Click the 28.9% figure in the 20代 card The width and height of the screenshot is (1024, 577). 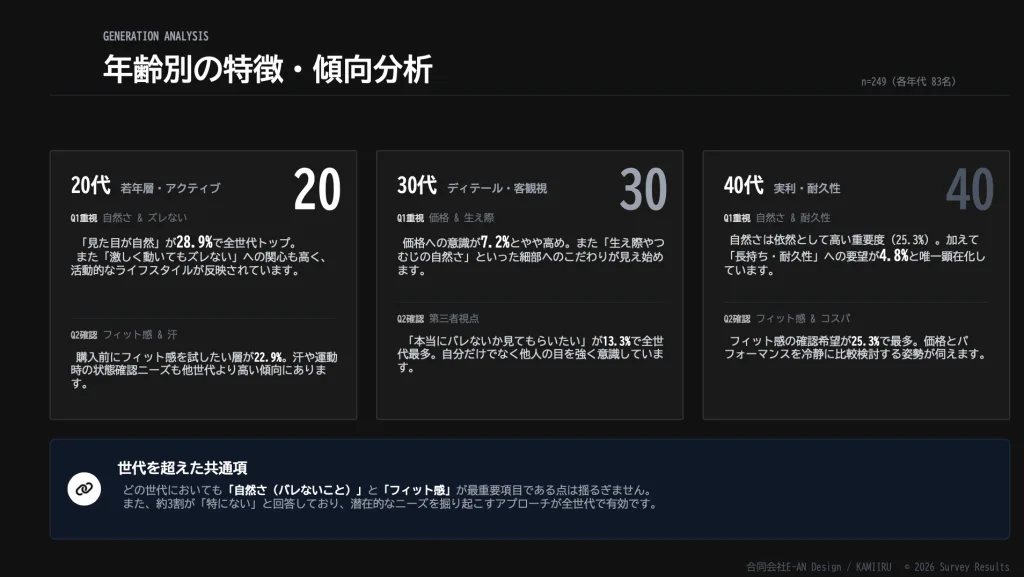coord(192,242)
